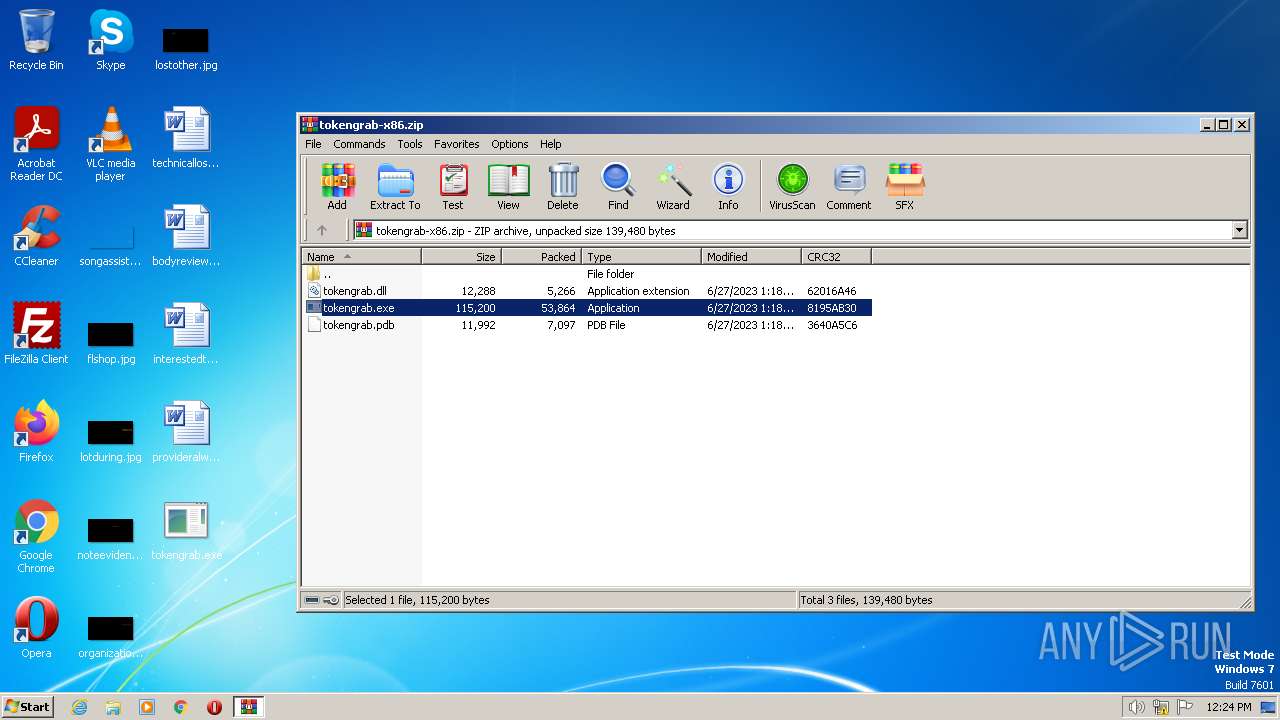Click the View toolbar icon
The image size is (1280, 720).
(x=508, y=187)
